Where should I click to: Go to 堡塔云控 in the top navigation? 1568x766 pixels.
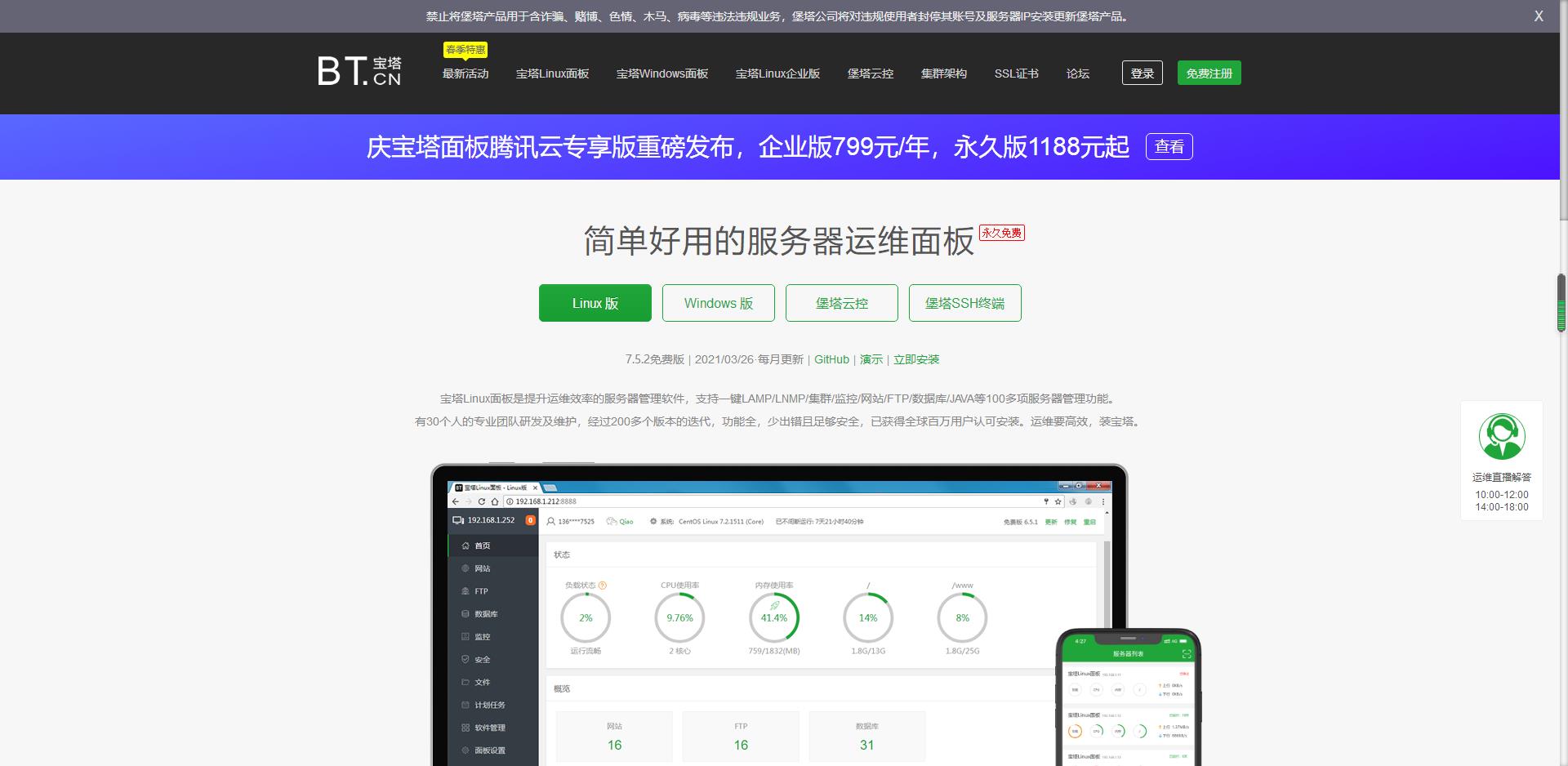pos(871,73)
